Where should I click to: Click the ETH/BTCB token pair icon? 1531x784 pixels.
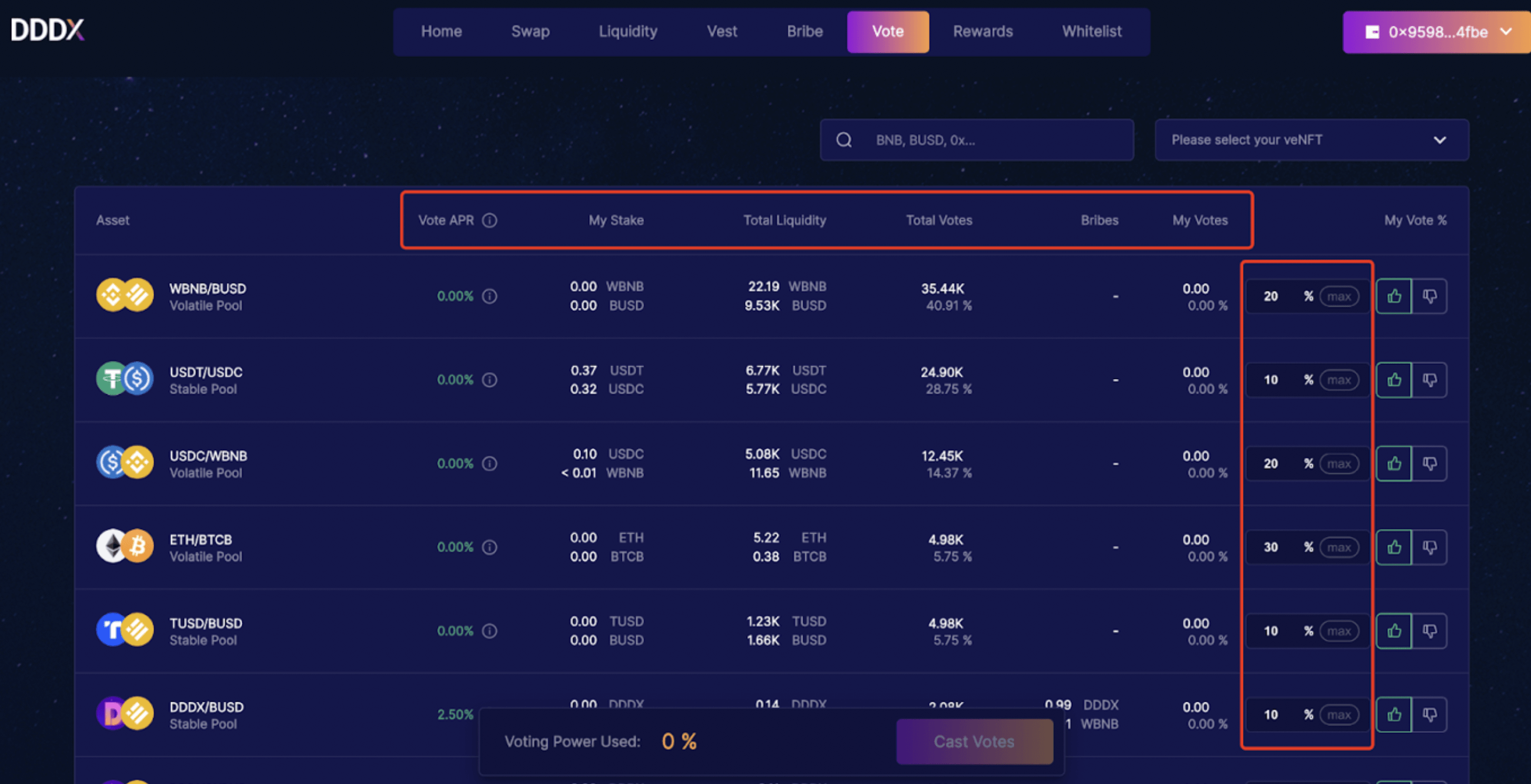coord(125,547)
